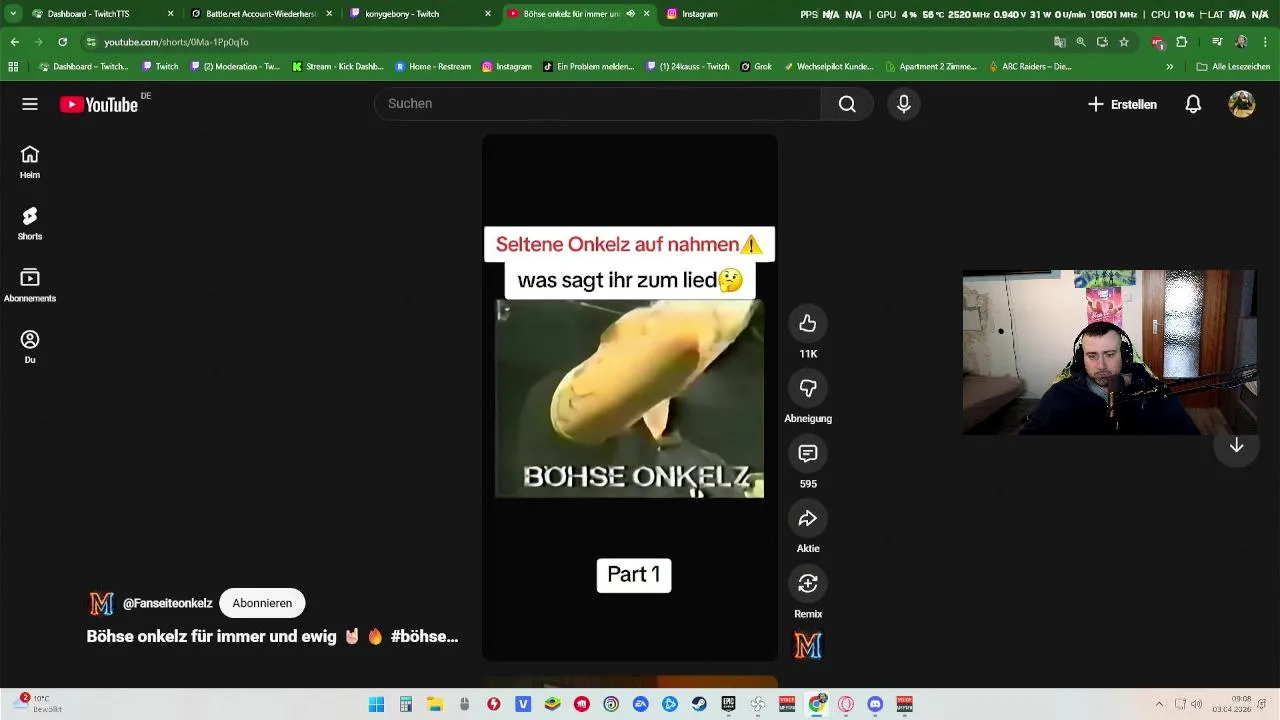The height and width of the screenshot is (720, 1280).
Task: Open the Stream - Kick Dashboard bookmark
Action: coord(338,67)
